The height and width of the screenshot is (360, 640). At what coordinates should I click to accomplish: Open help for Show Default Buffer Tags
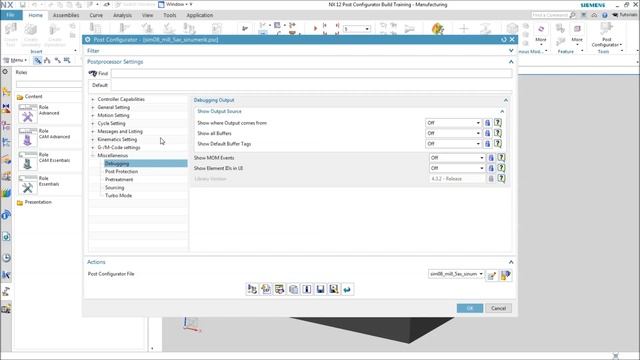498,144
